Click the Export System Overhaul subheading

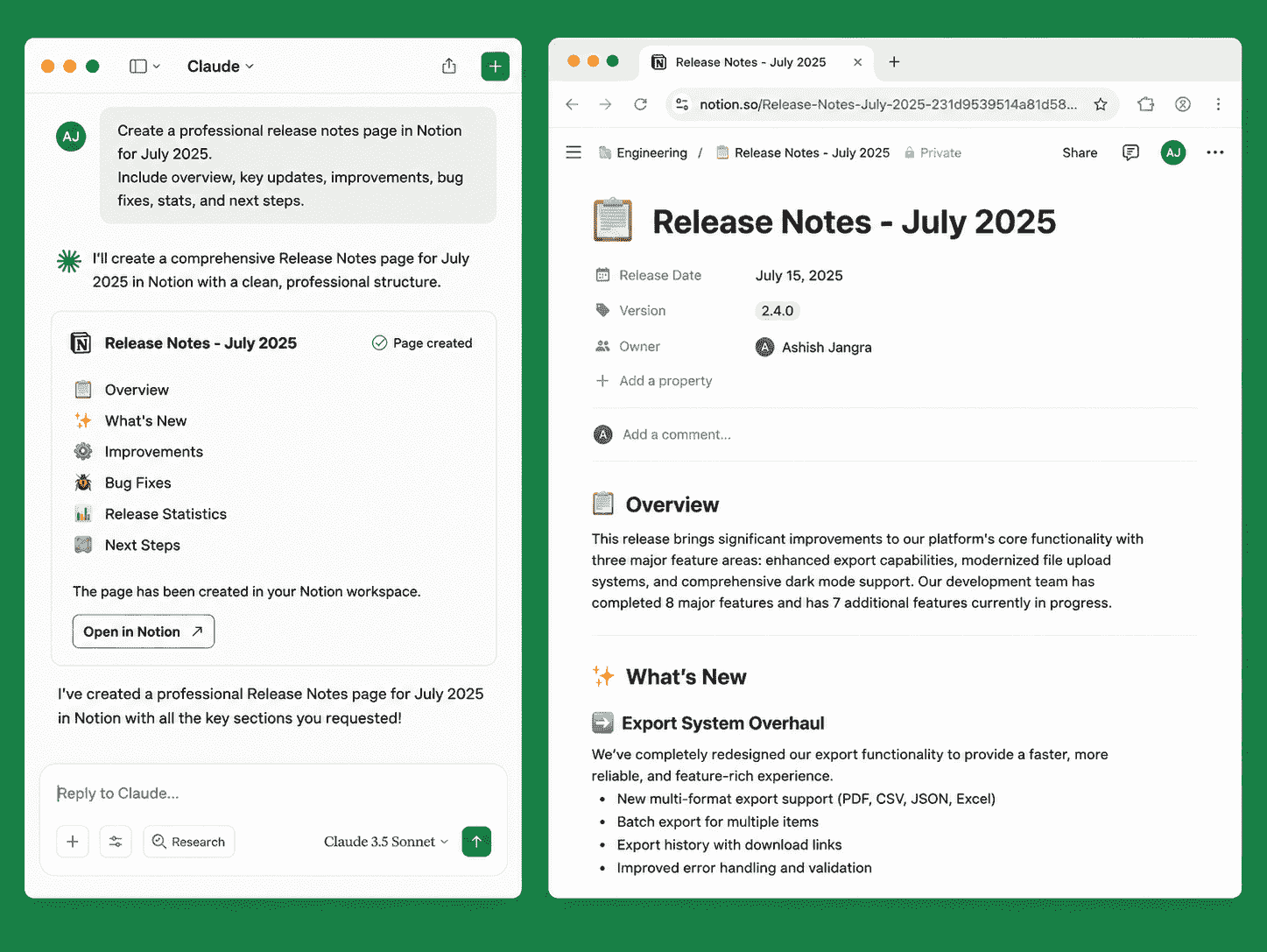coord(723,723)
